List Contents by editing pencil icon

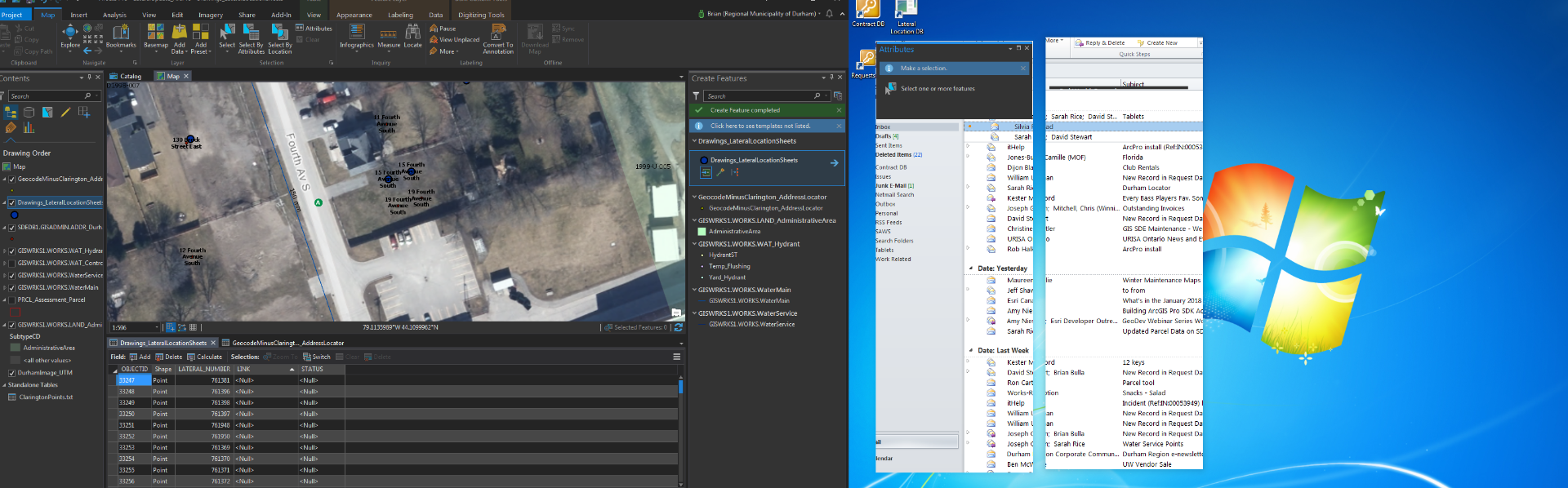[x=65, y=112]
